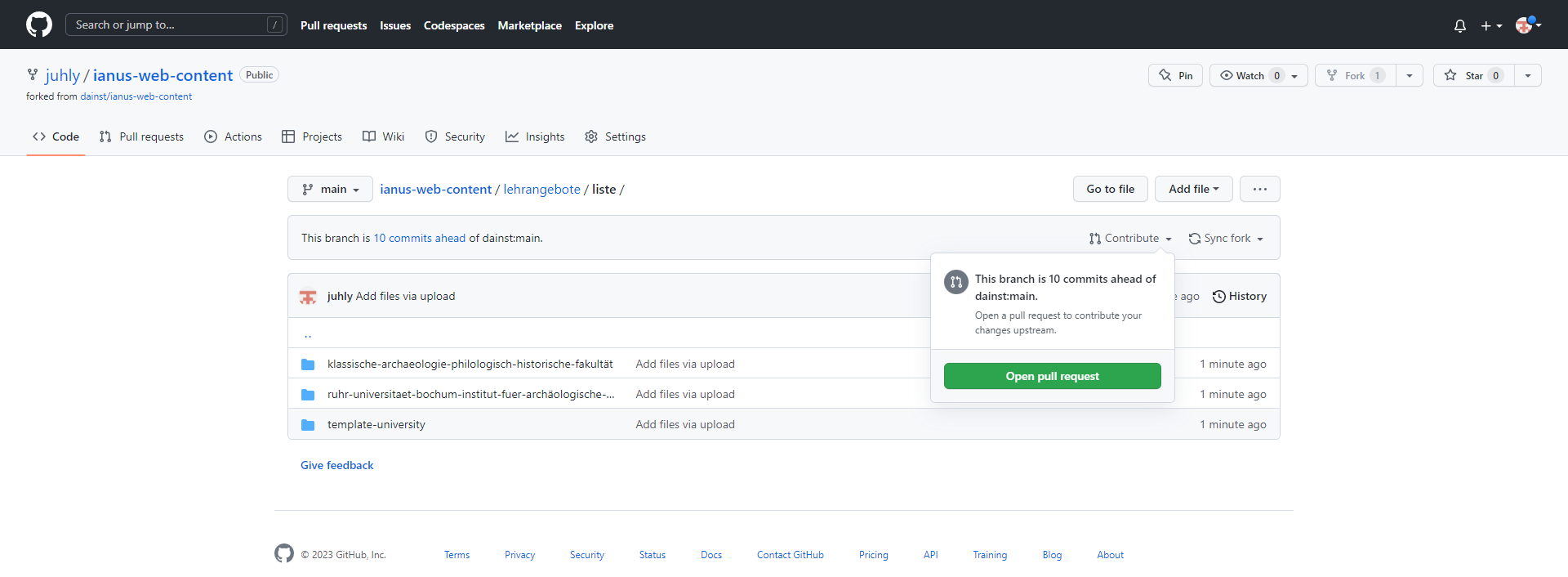Click folder icon of ruhr-universitaet-bochum row

click(308, 395)
